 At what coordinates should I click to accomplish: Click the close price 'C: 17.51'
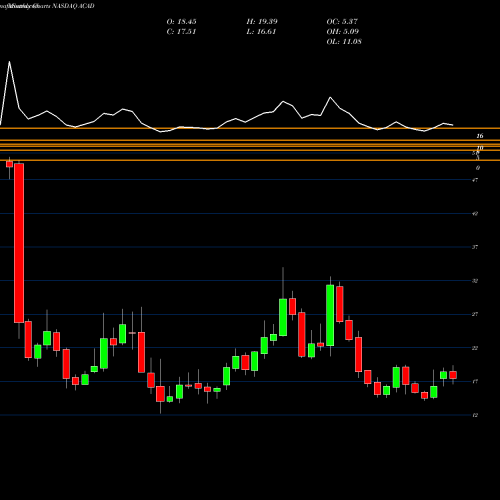pyautogui.click(x=181, y=32)
